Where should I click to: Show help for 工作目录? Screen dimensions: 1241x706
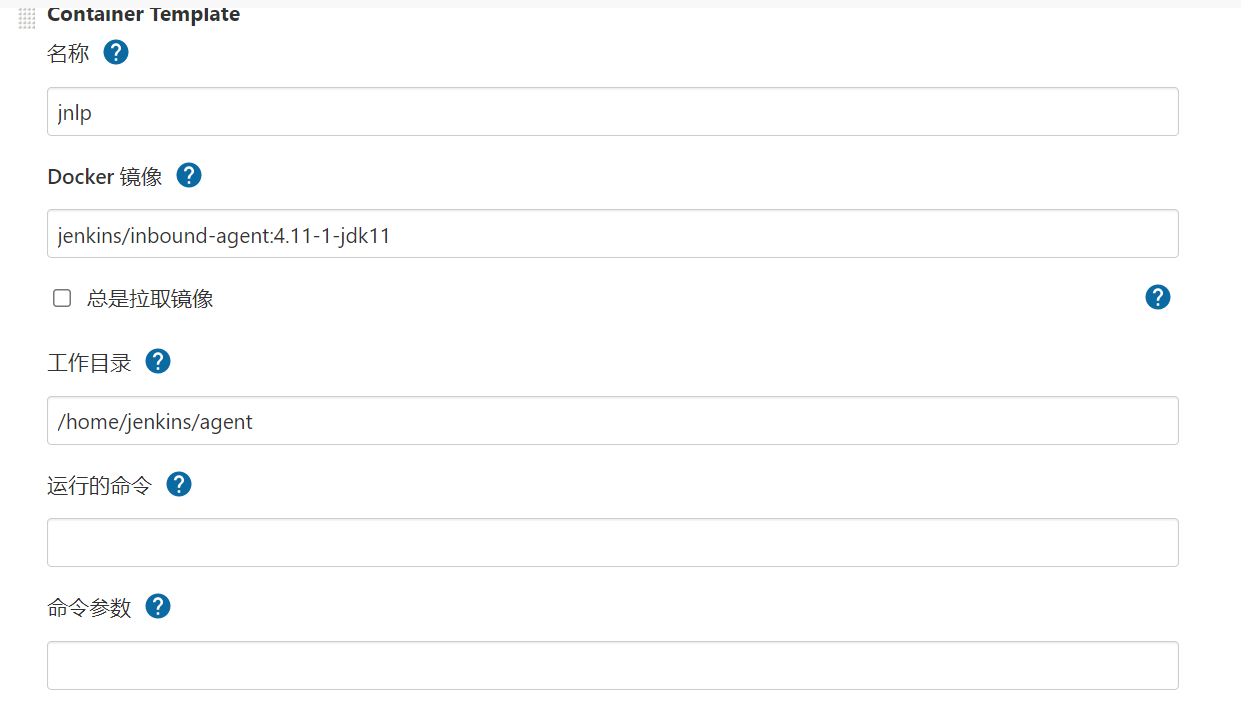tap(158, 361)
